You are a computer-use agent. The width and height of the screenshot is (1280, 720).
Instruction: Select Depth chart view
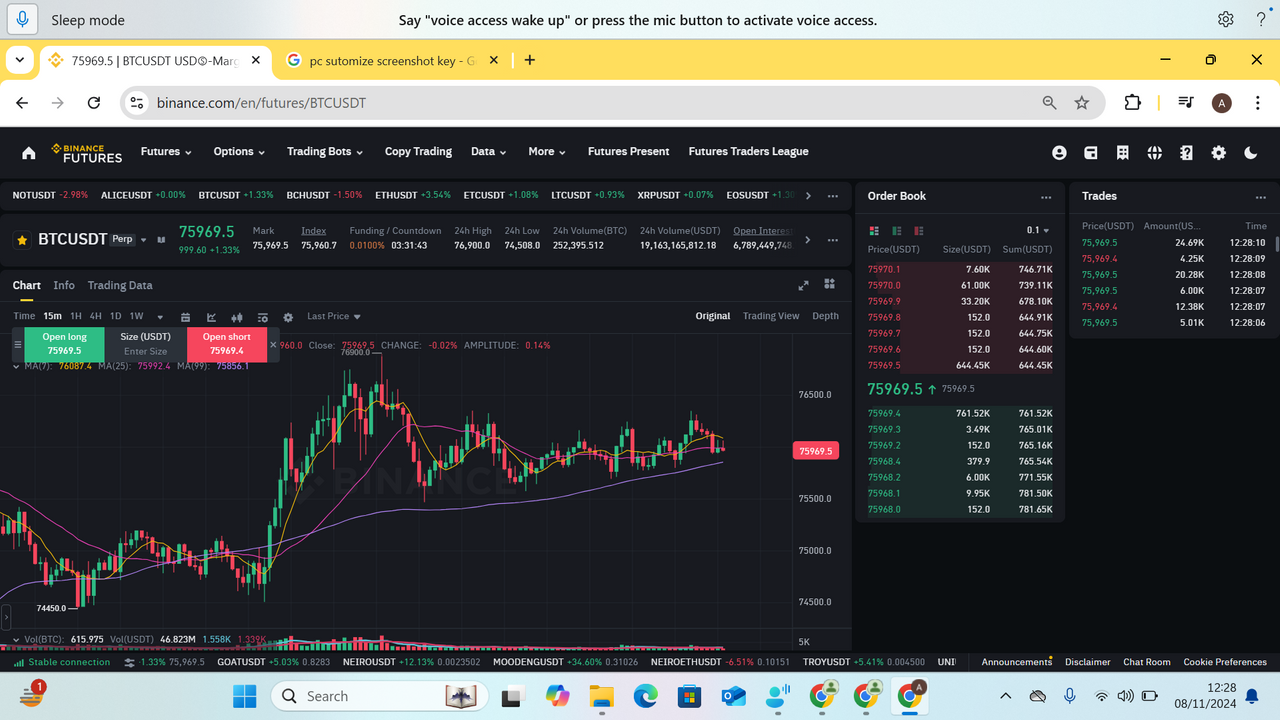click(825, 316)
